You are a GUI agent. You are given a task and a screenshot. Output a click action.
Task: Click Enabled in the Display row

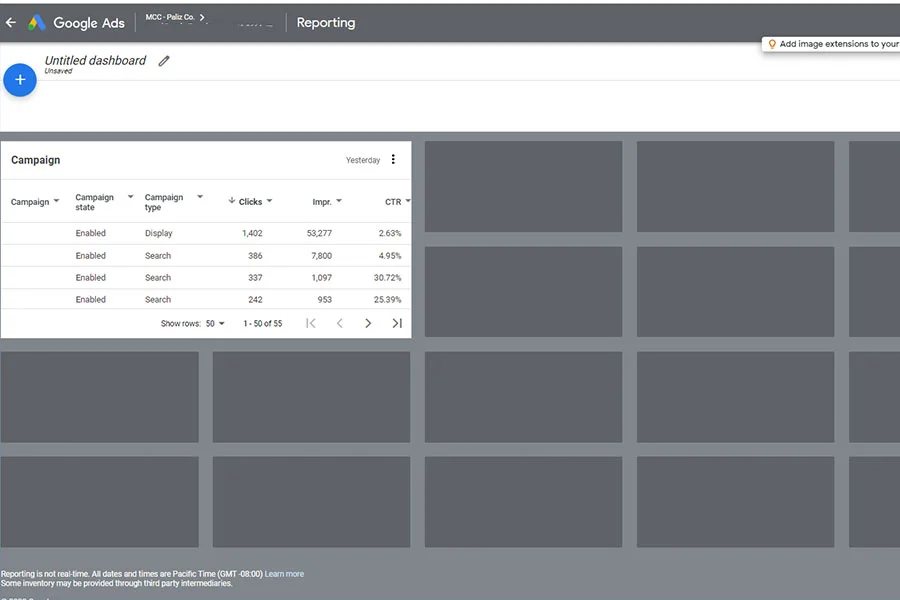click(x=91, y=233)
